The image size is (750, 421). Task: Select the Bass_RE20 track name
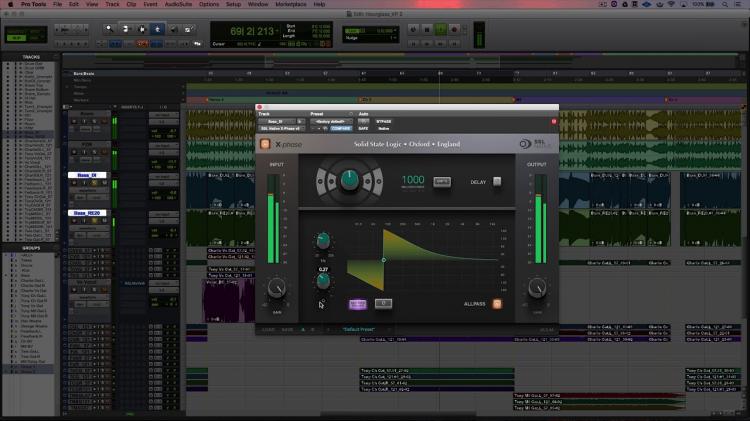pyautogui.click(x=87, y=213)
